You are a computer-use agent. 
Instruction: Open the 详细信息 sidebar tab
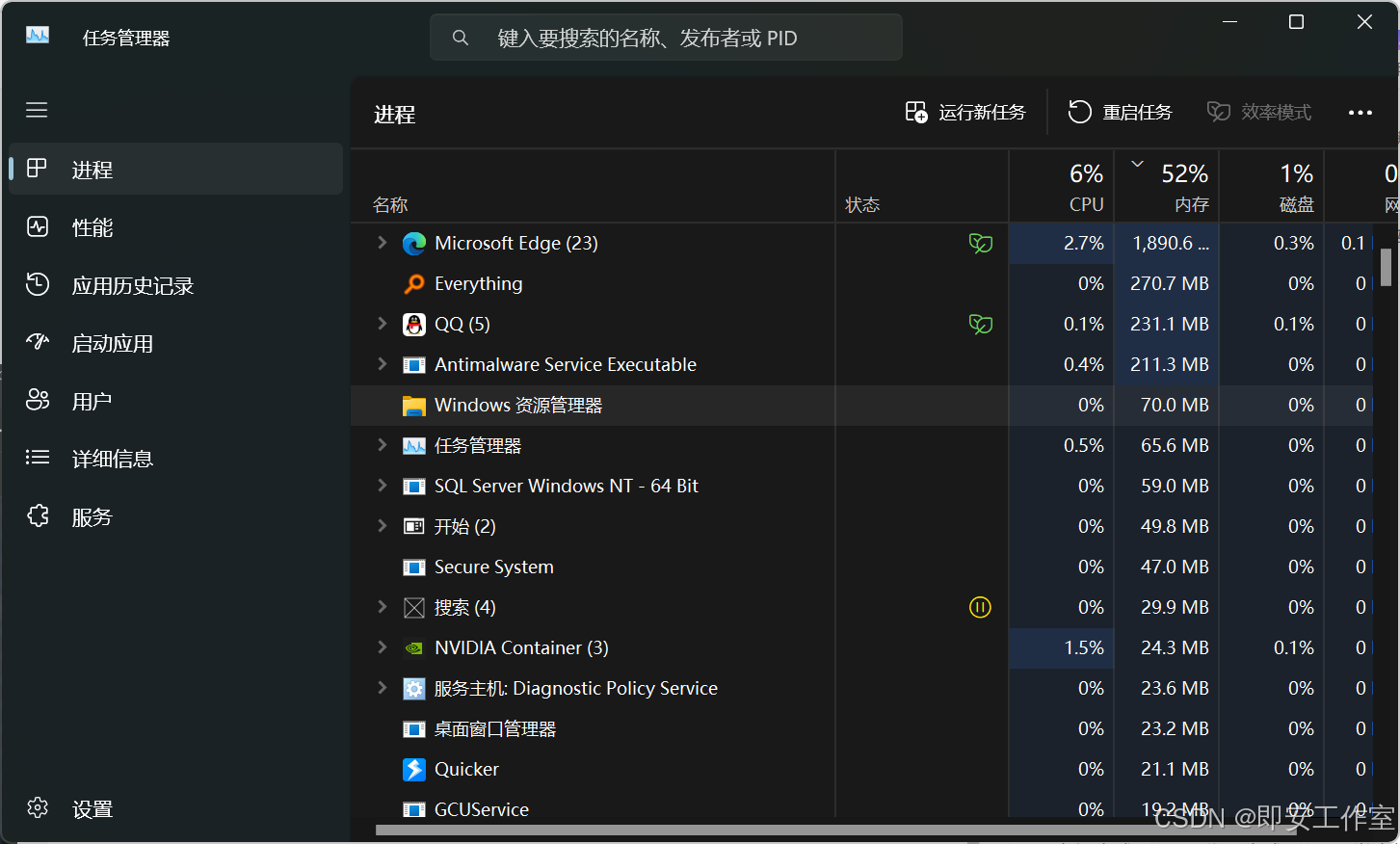pos(175,459)
